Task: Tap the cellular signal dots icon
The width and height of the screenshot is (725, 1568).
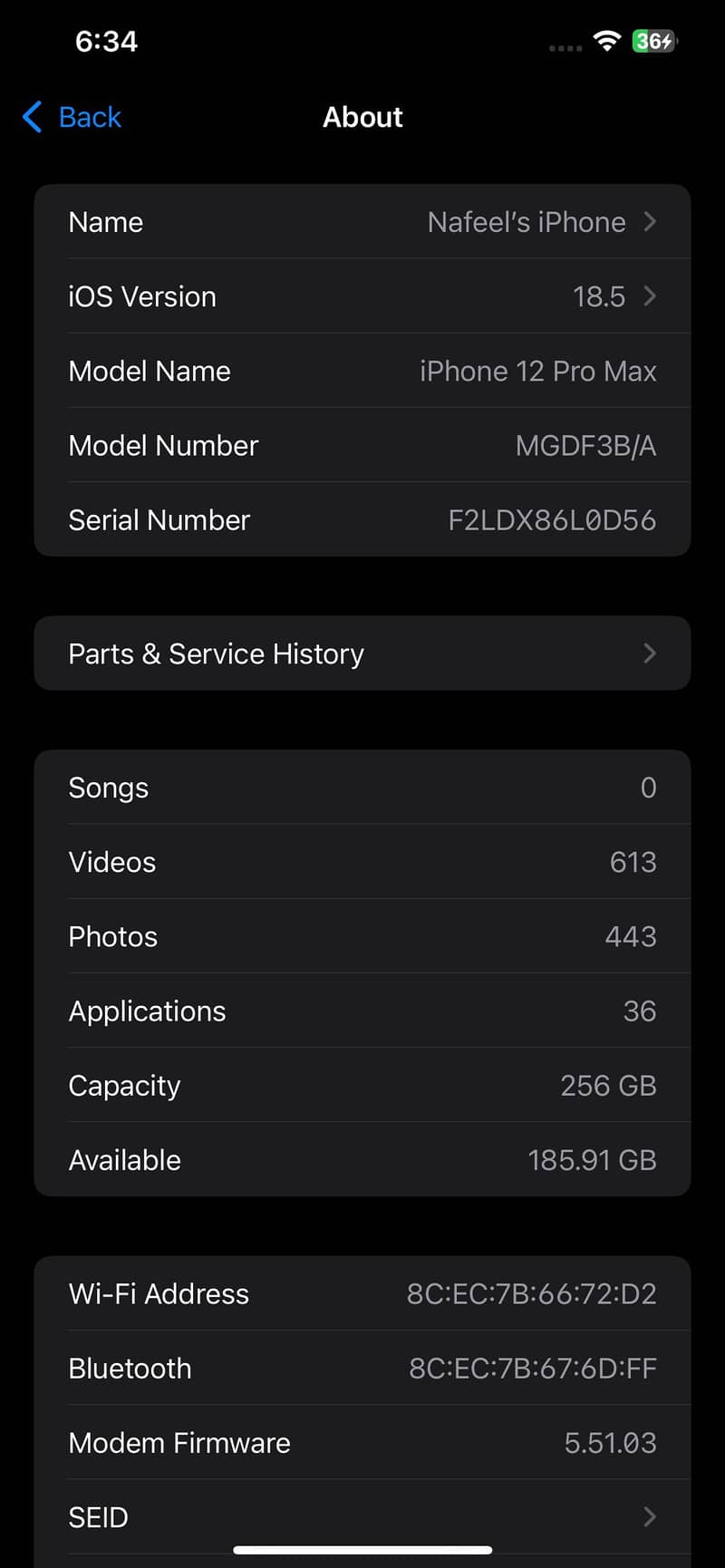Action: point(565,47)
